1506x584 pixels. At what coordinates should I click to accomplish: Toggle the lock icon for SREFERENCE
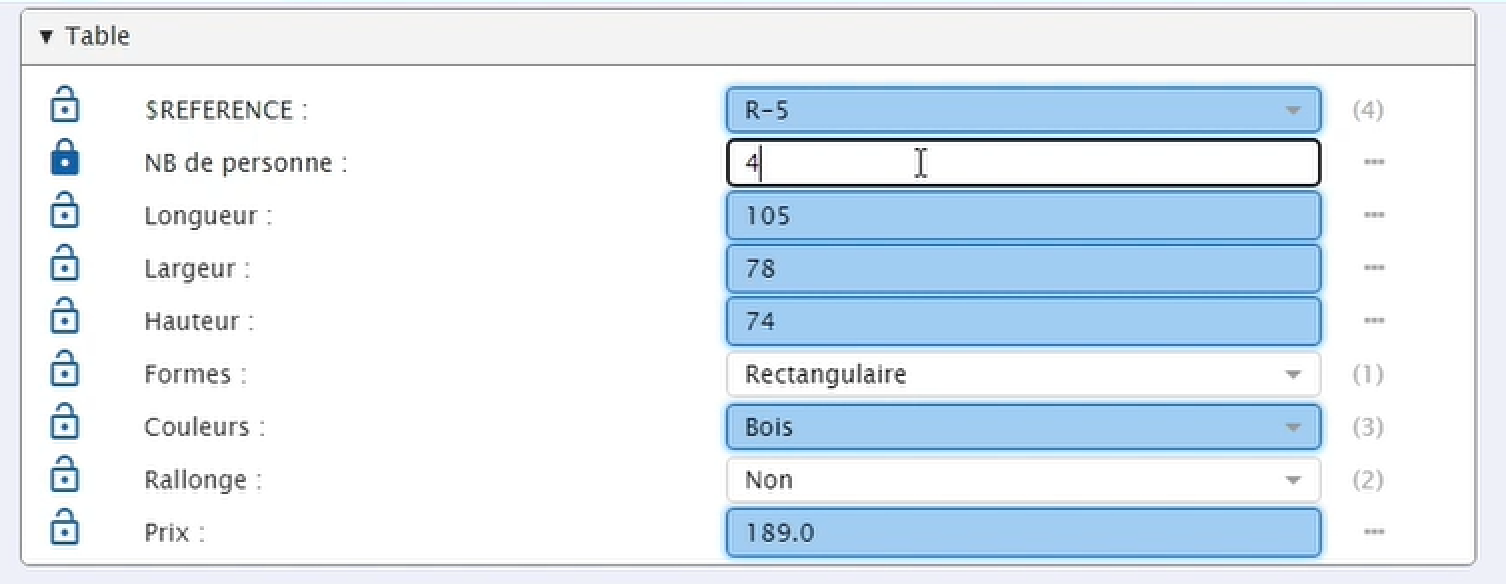click(x=65, y=104)
